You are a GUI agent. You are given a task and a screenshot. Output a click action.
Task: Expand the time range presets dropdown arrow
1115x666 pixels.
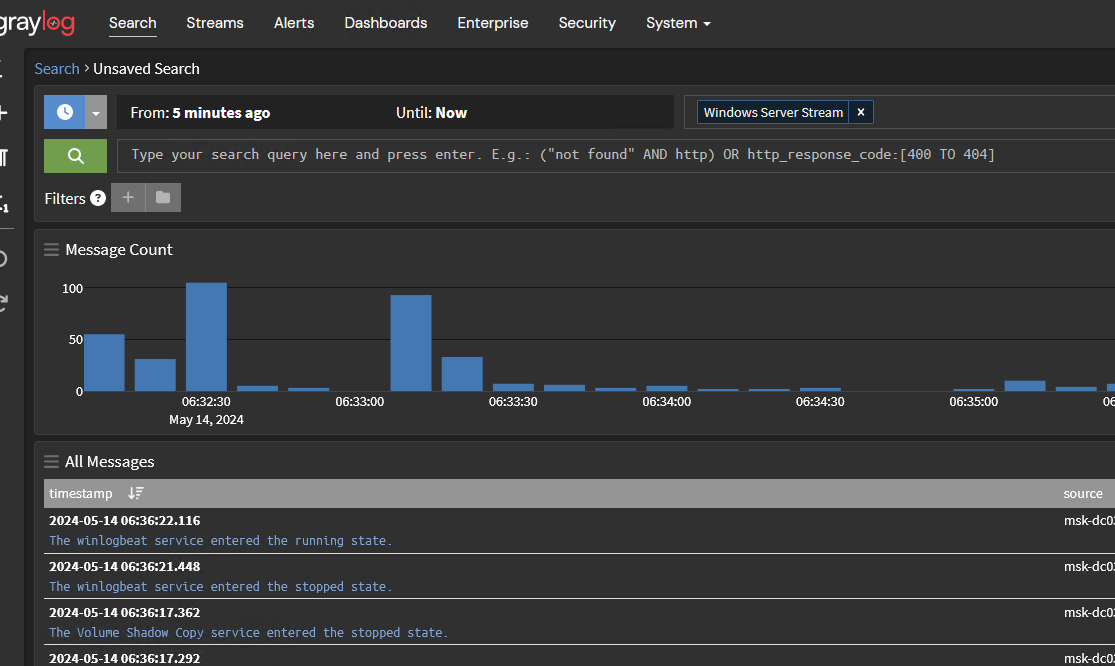(96, 112)
